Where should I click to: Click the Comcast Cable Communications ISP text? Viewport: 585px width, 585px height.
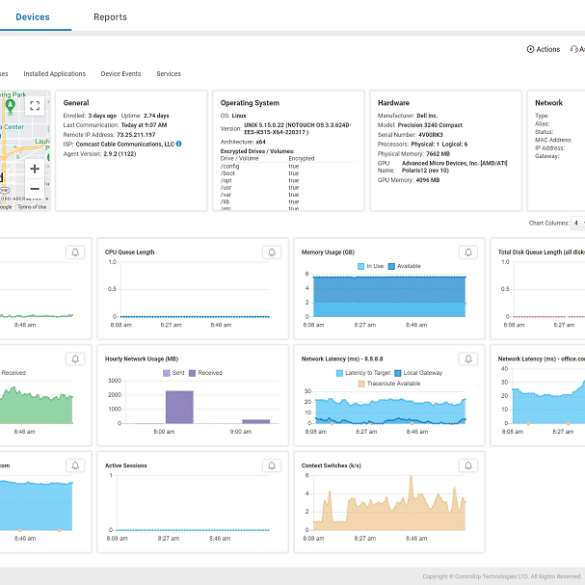(x=125, y=144)
